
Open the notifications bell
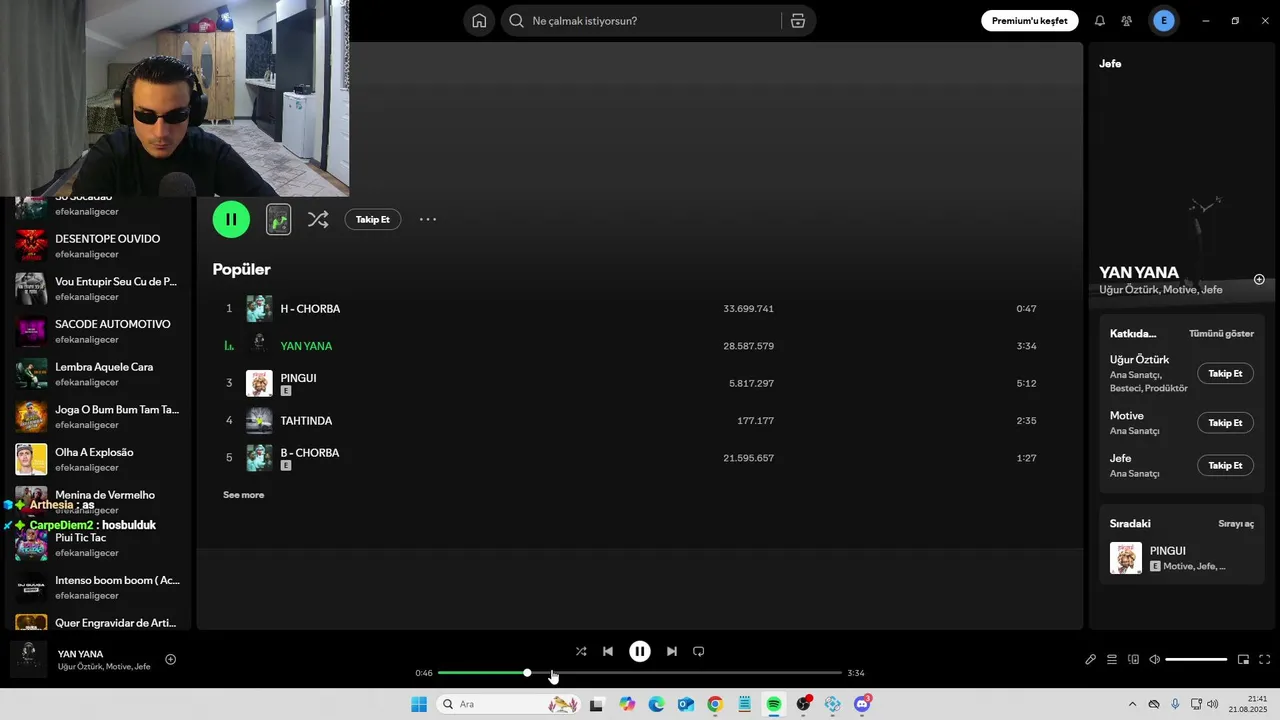(x=1100, y=21)
